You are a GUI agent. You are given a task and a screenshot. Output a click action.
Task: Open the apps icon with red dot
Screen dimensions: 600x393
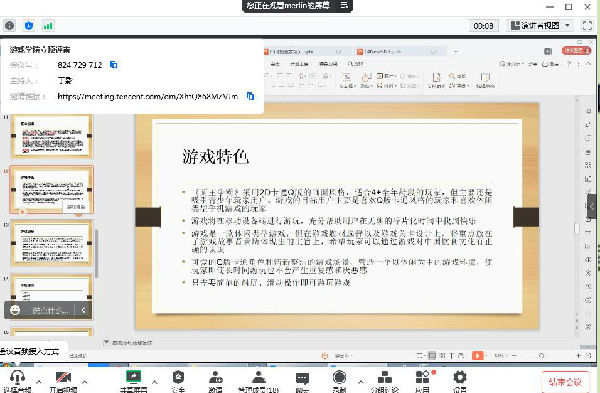pos(422,380)
